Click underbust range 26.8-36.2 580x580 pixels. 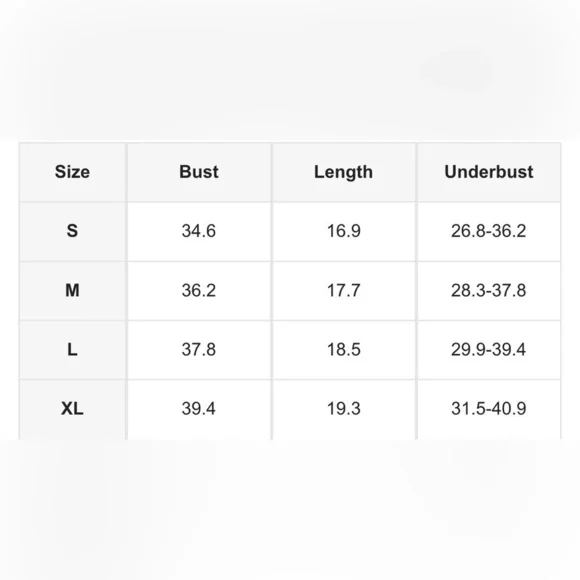pos(489,231)
